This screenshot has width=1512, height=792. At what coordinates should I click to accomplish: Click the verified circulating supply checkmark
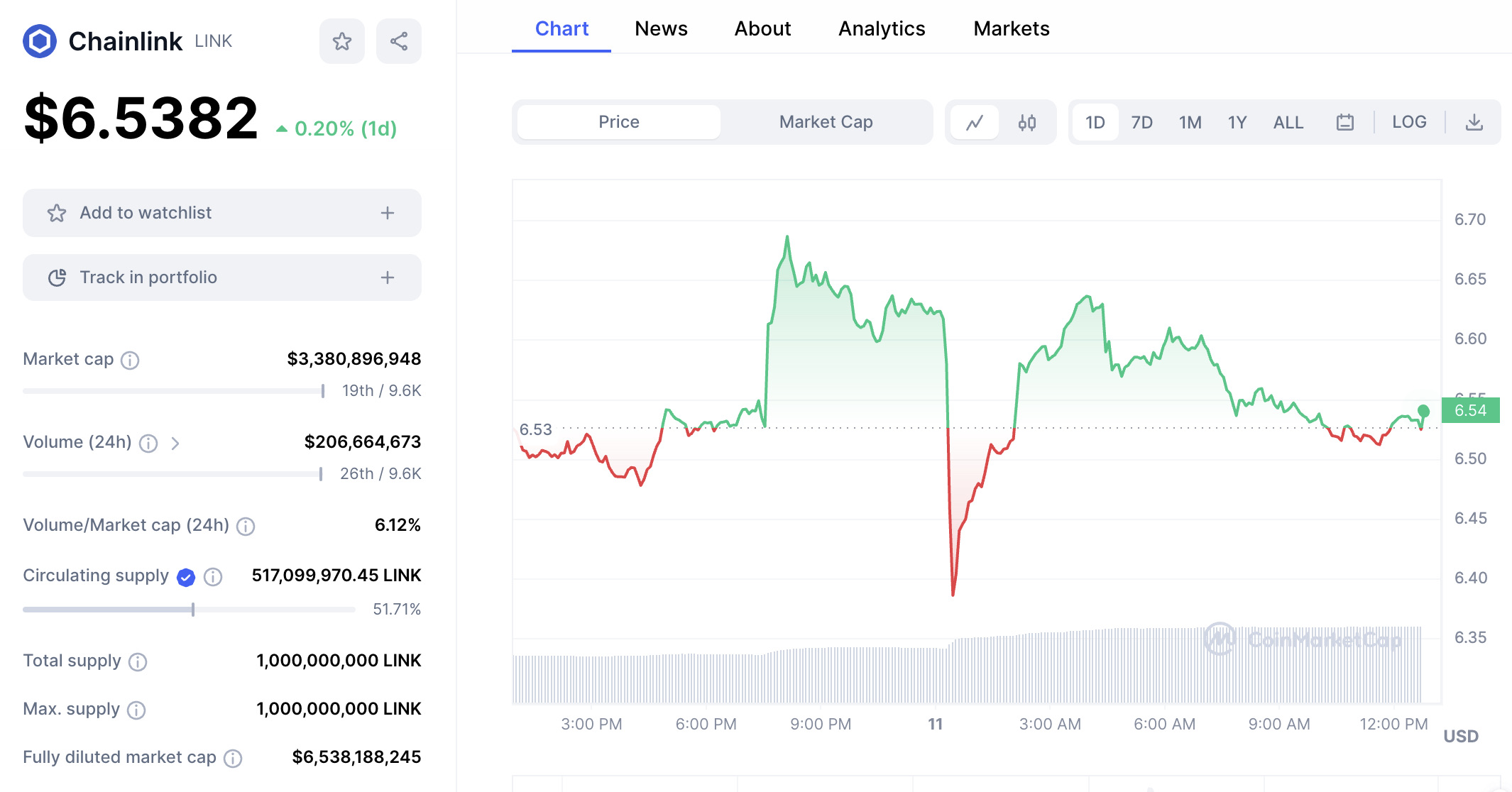coord(185,576)
